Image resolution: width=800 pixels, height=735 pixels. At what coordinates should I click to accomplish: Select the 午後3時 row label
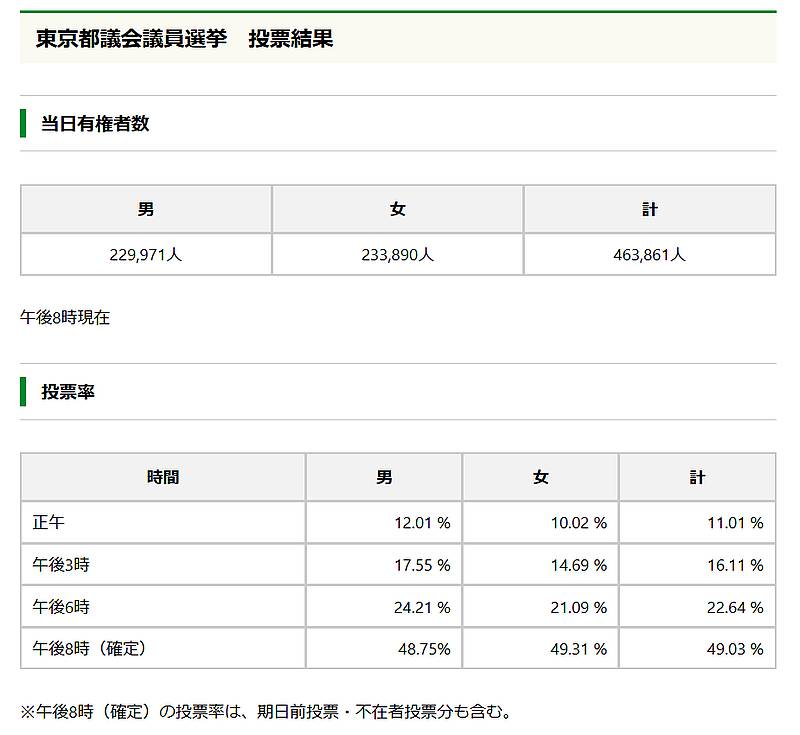[61, 565]
